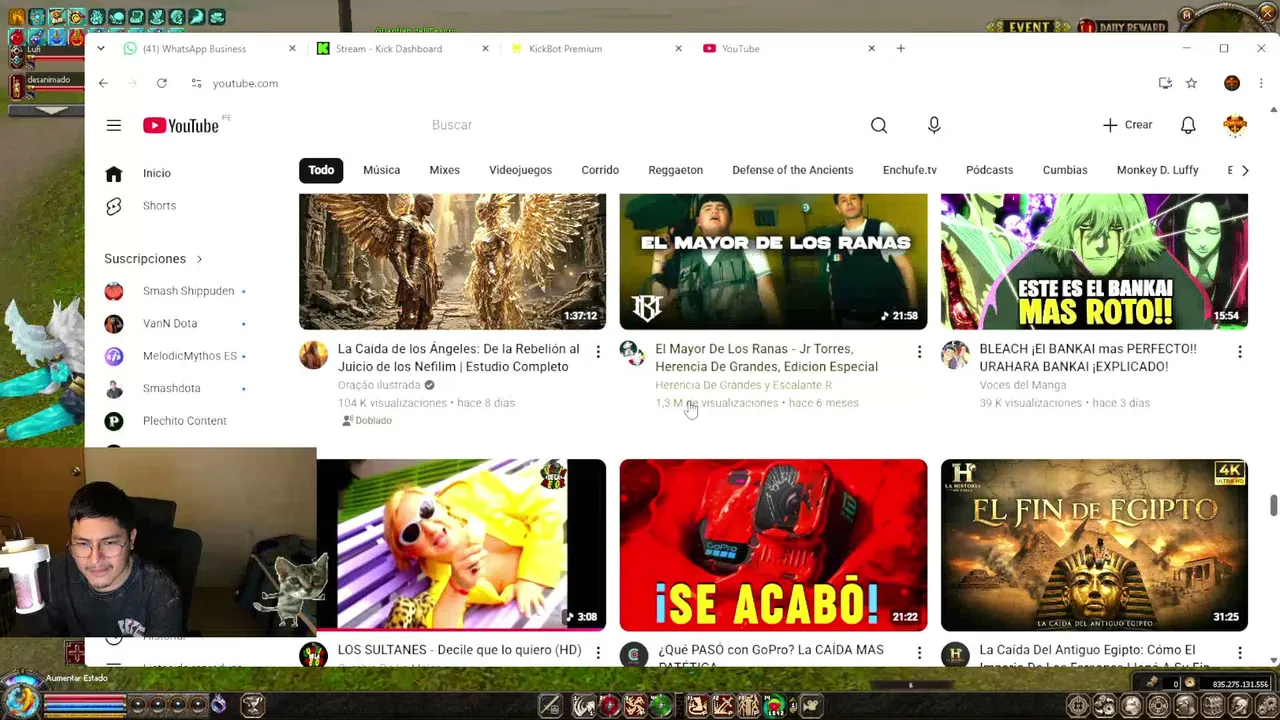The height and width of the screenshot is (720, 1280).
Task: Open Shorts in the sidebar
Action: [x=159, y=205]
